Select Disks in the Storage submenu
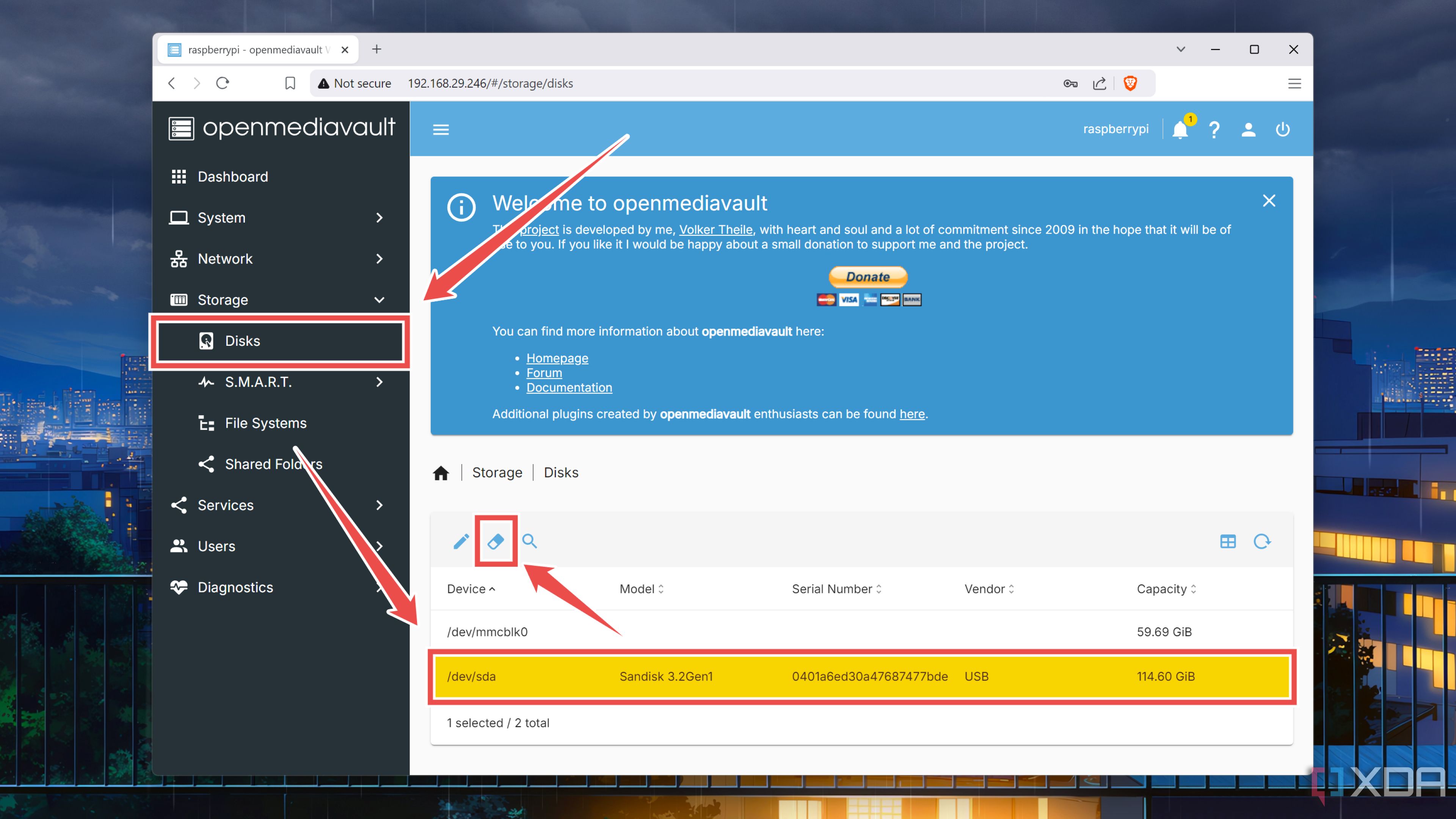1456x819 pixels. (281, 341)
